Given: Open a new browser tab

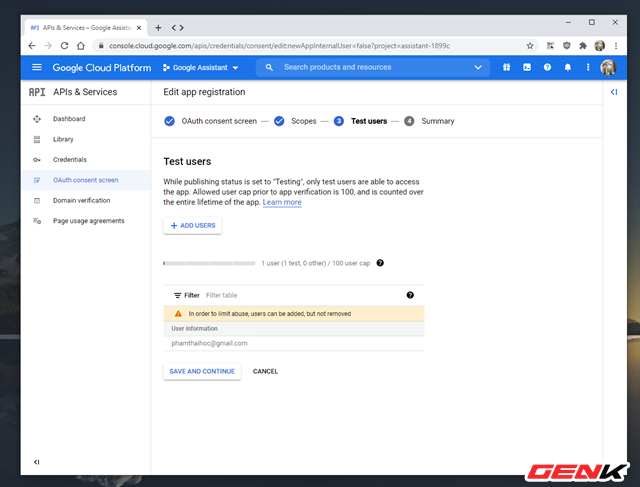Looking at the screenshot, I should pyautogui.click(x=158, y=28).
